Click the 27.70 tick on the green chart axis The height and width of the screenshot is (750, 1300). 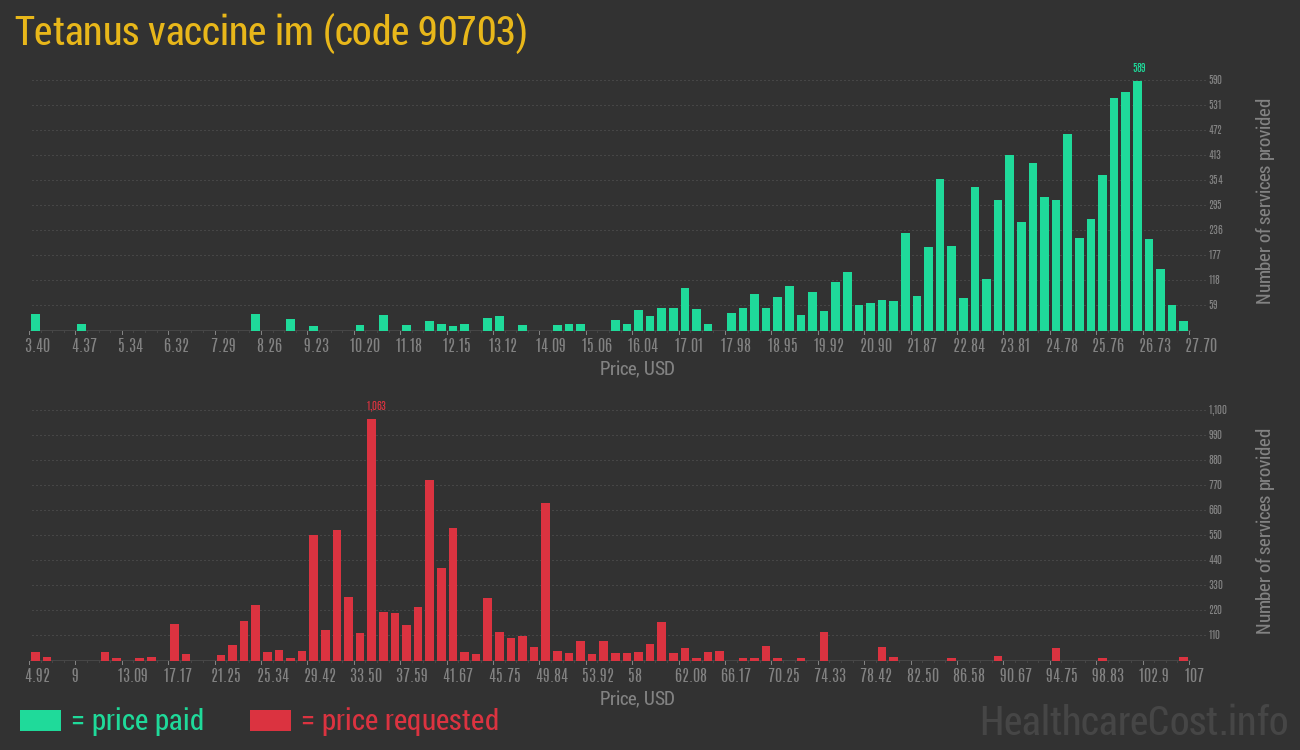[x=1201, y=346]
